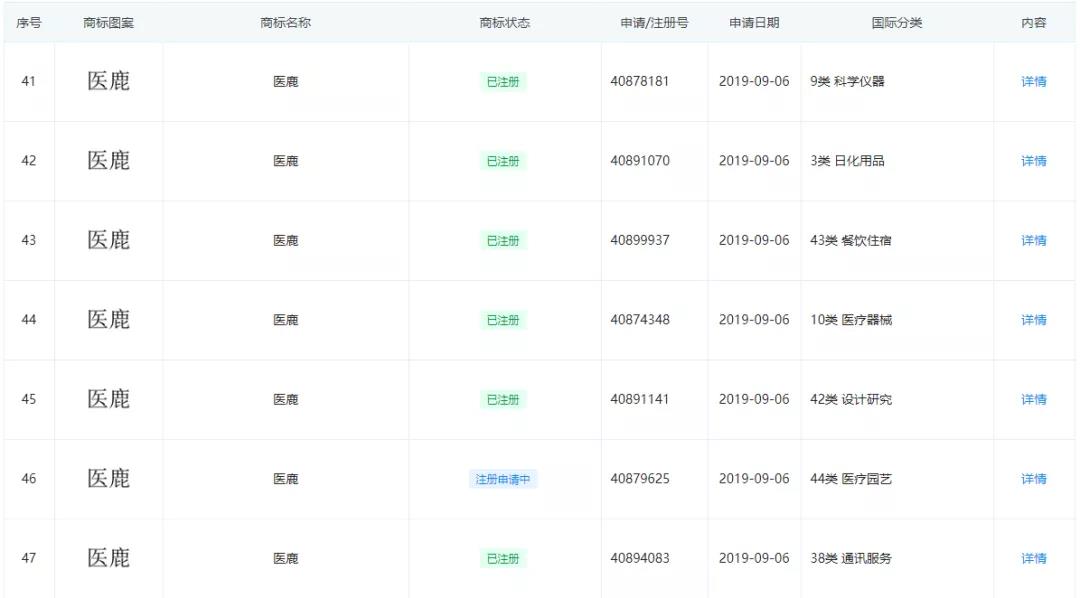This screenshot has height=598, width=1080.
Task: Click the 已注册 status badge in row 43
Action: [x=503, y=241]
